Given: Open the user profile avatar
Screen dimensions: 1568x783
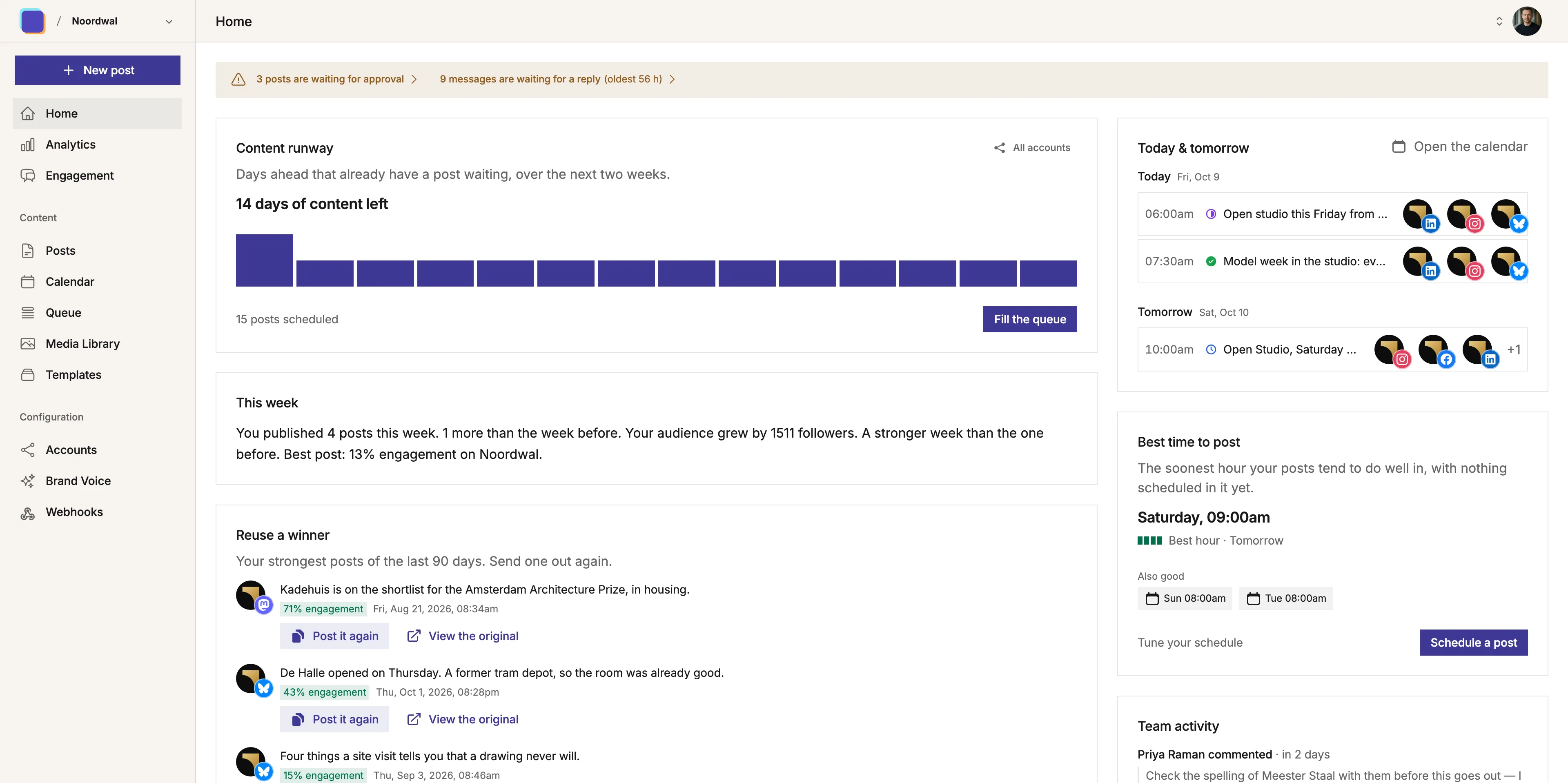Looking at the screenshot, I should click(x=1527, y=21).
